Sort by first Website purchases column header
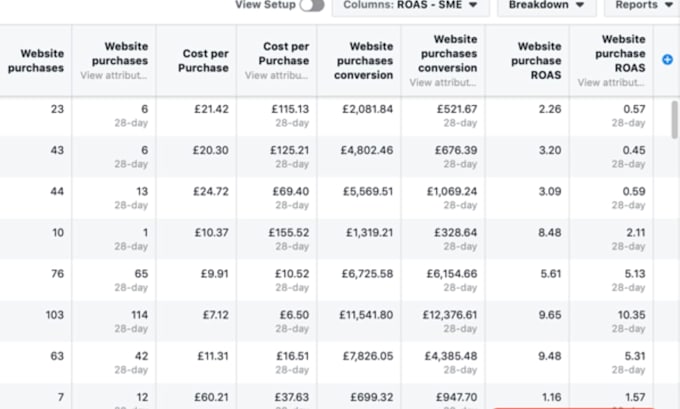This screenshot has width=680, height=409. 36,61
